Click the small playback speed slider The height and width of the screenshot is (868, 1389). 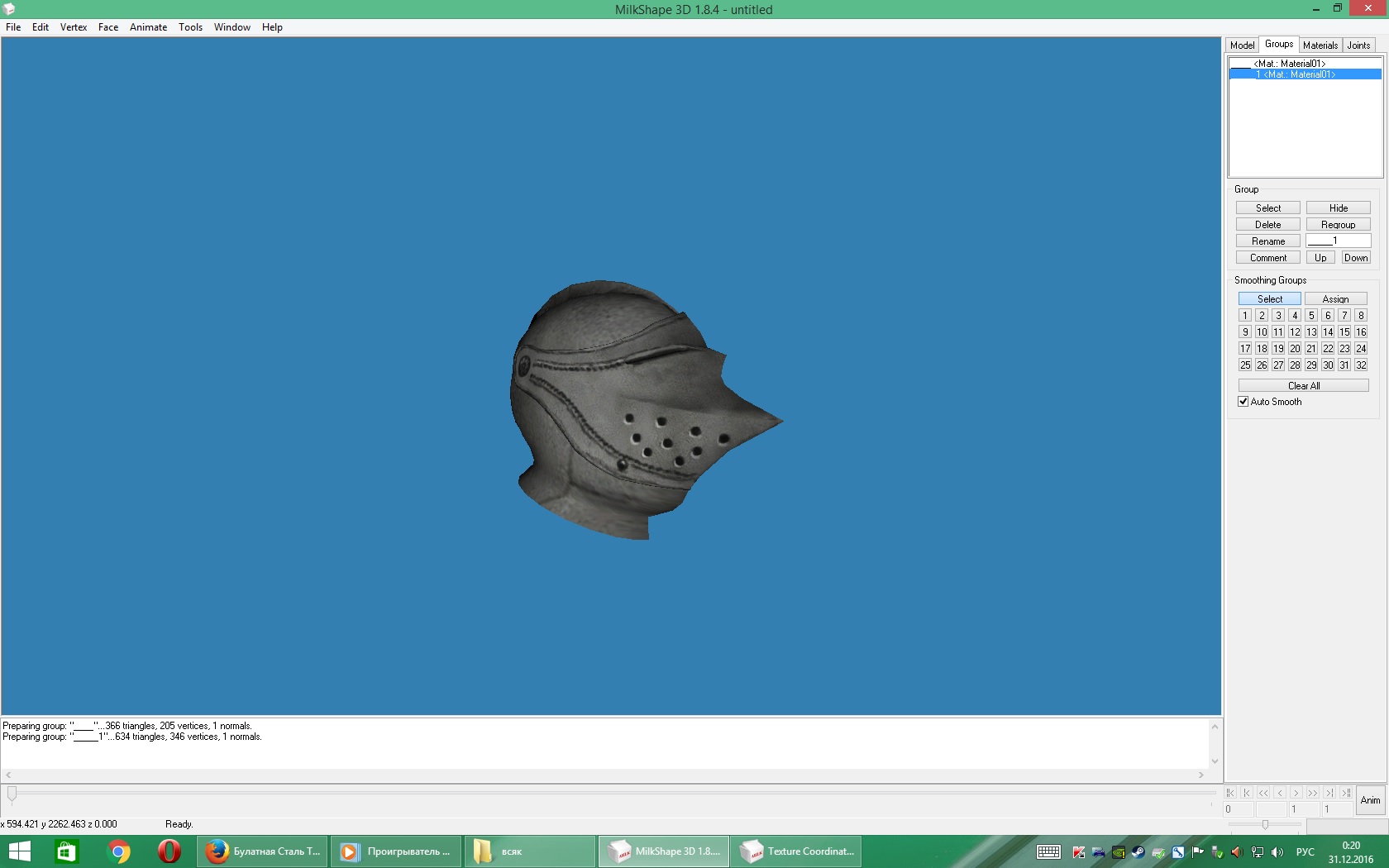pos(1265,824)
